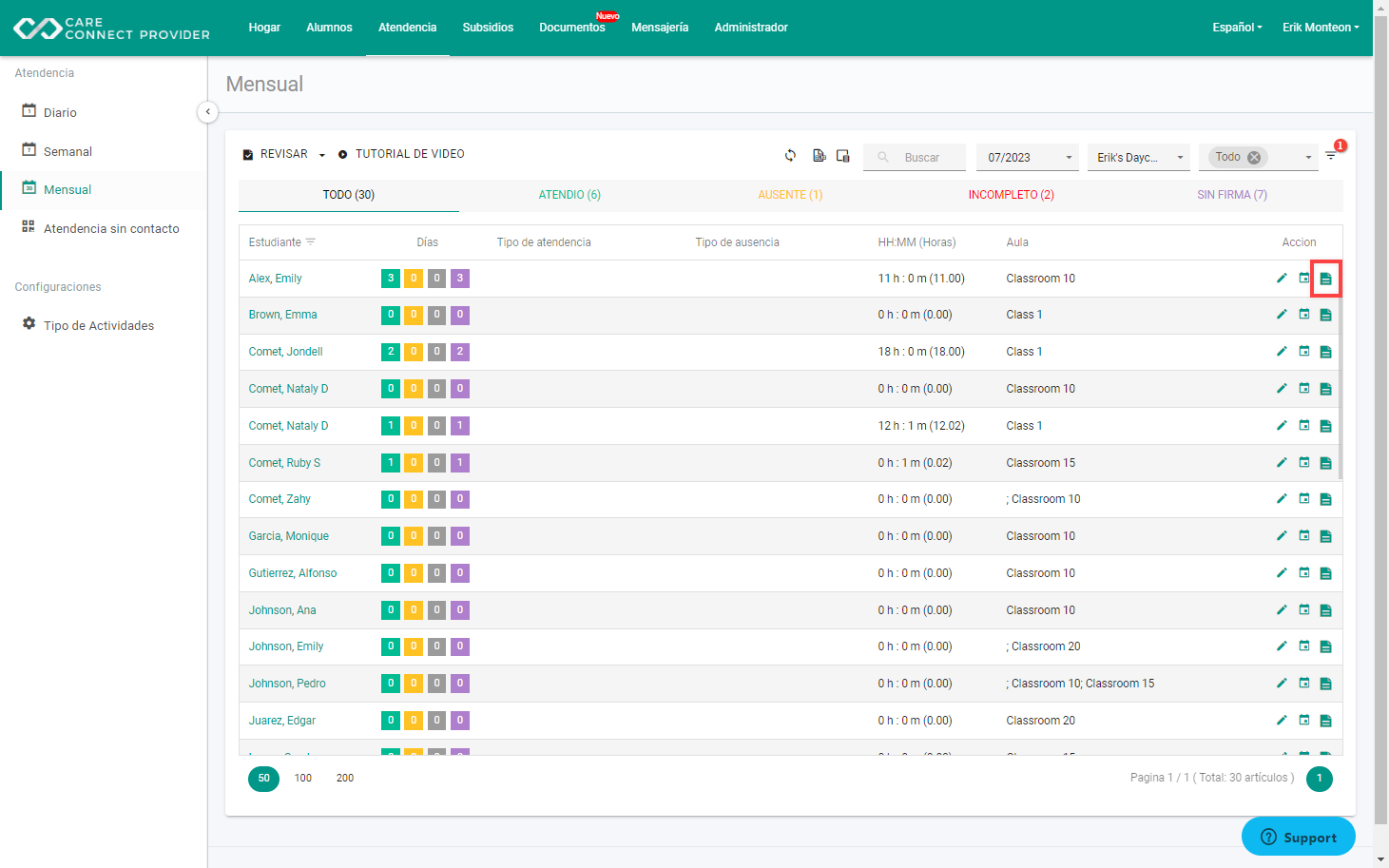Remove the Todo chip with its X
The height and width of the screenshot is (868, 1389).
pyautogui.click(x=1254, y=158)
